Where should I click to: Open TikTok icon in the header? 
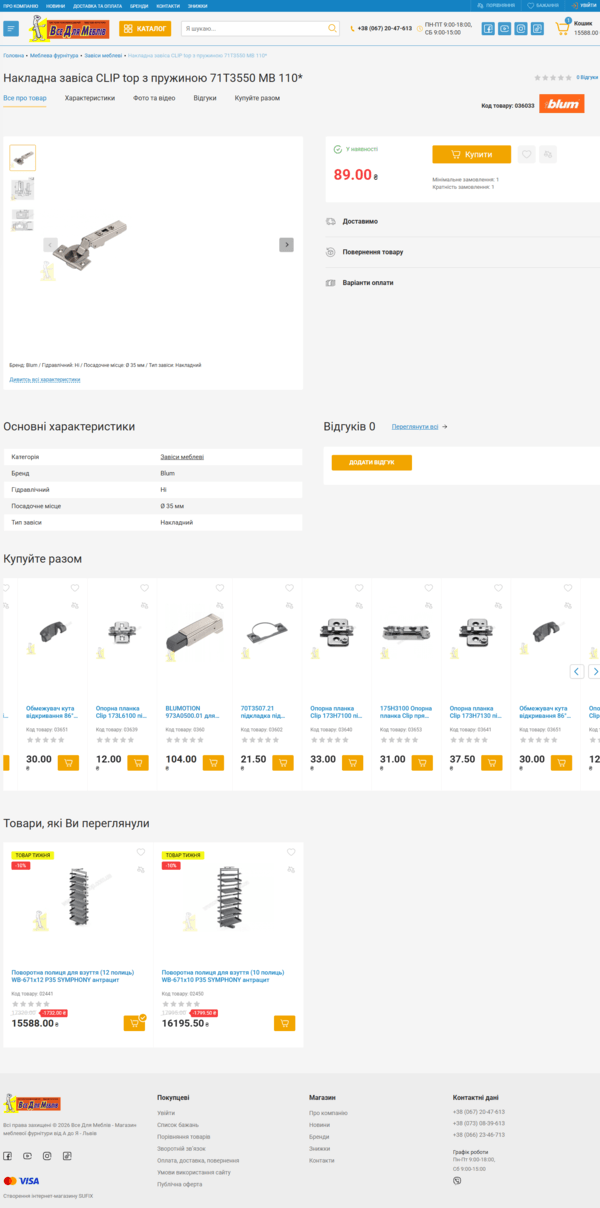tap(538, 29)
